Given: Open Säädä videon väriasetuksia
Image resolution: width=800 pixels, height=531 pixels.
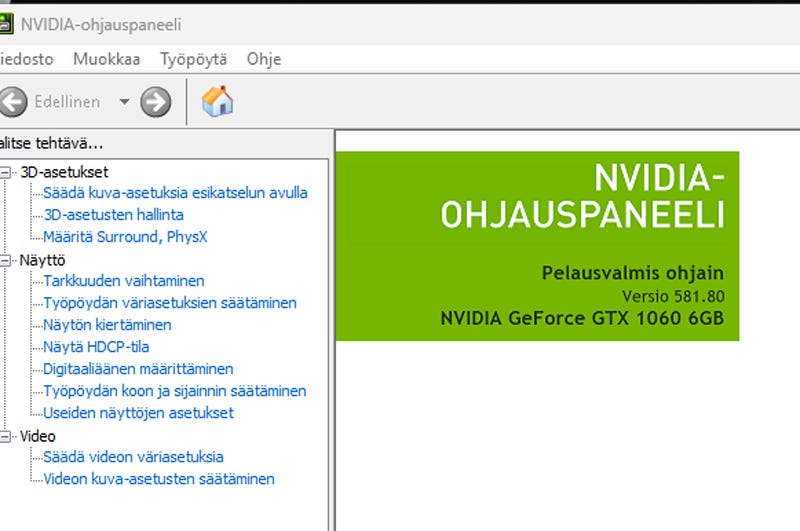Looking at the screenshot, I should pos(134,457).
